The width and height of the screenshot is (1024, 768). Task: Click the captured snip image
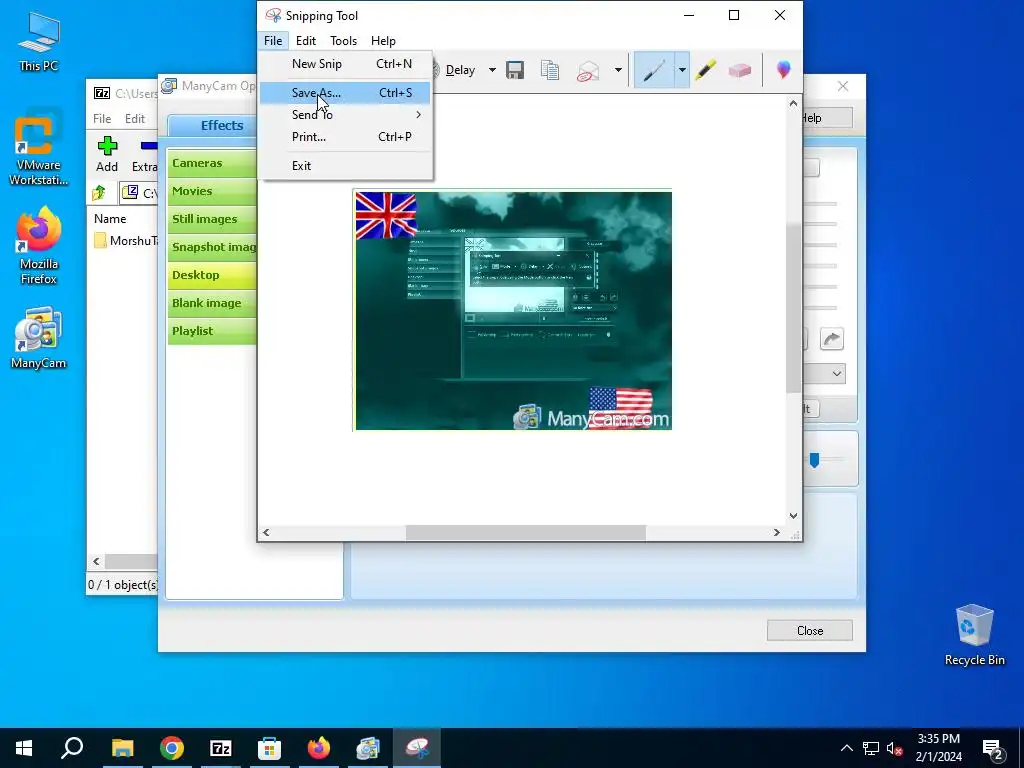pyautogui.click(x=513, y=310)
